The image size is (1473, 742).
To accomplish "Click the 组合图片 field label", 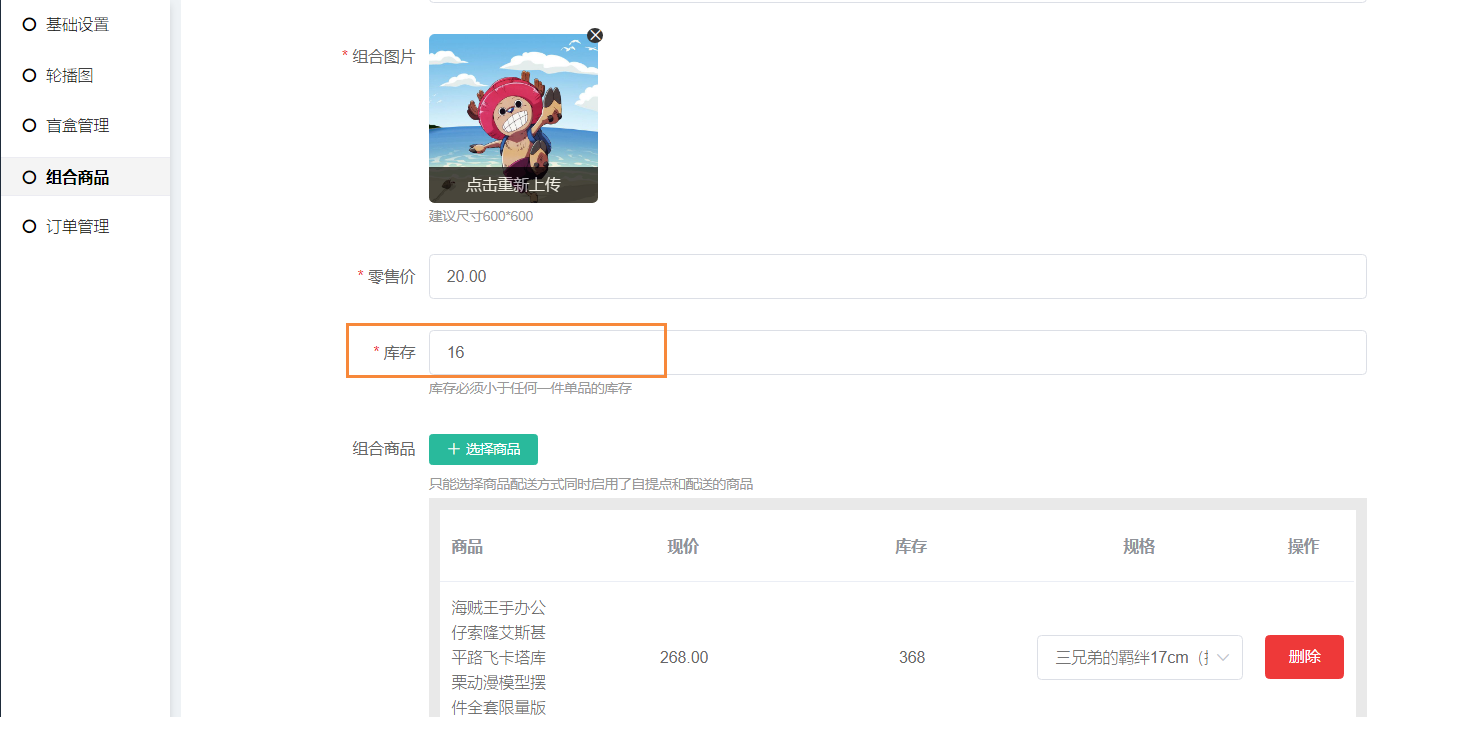I will tap(383, 56).
